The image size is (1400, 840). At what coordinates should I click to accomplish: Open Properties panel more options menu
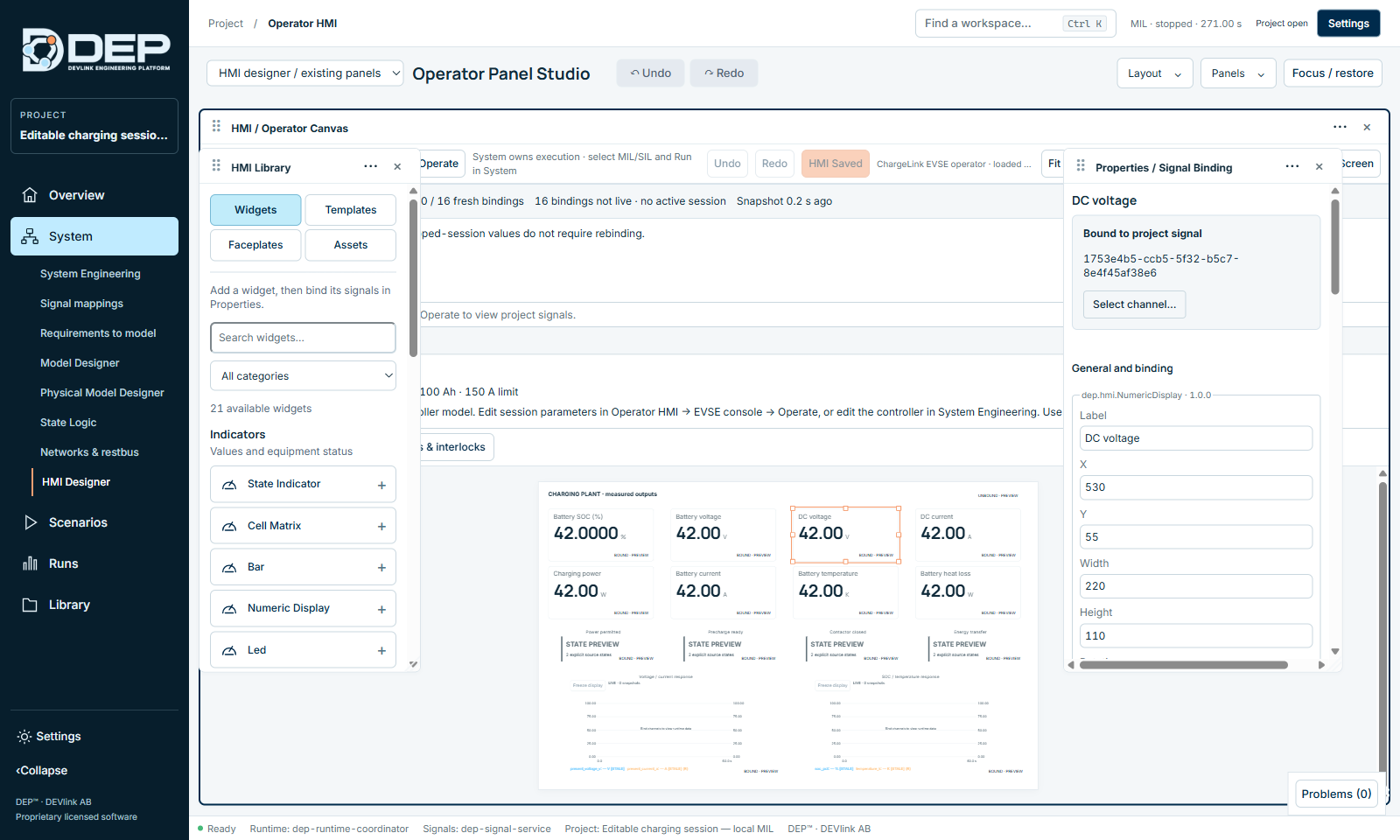click(1292, 167)
